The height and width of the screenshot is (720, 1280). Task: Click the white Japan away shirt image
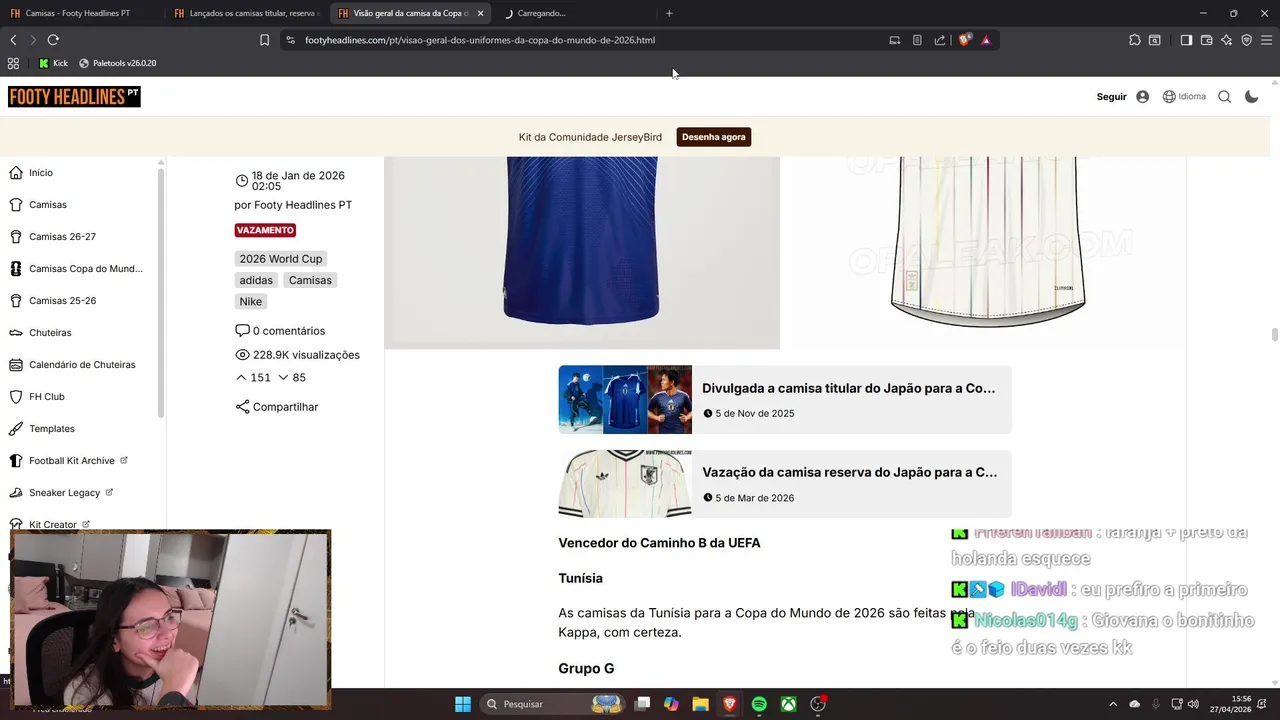point(988,252)
